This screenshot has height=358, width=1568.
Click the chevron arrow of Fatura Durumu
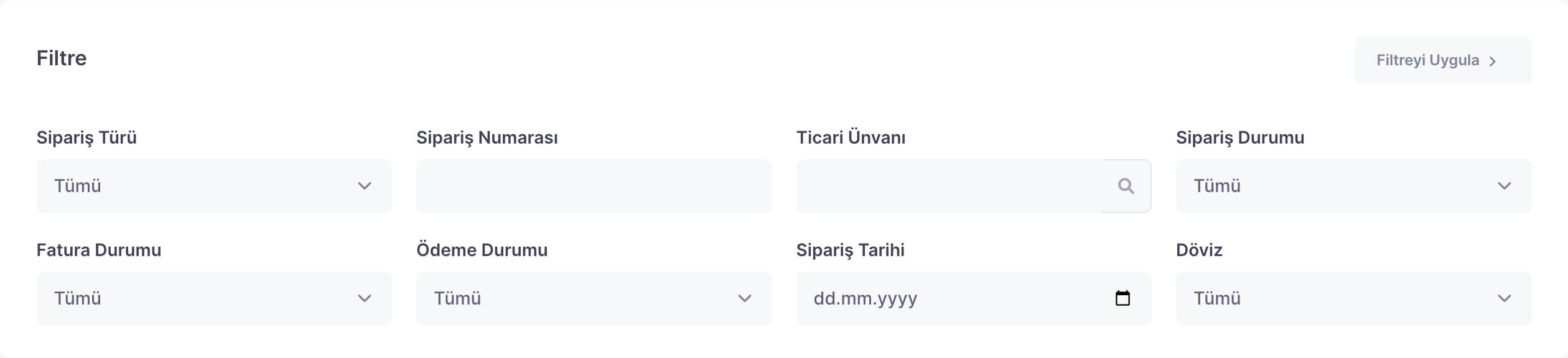[x=365, y=298]
